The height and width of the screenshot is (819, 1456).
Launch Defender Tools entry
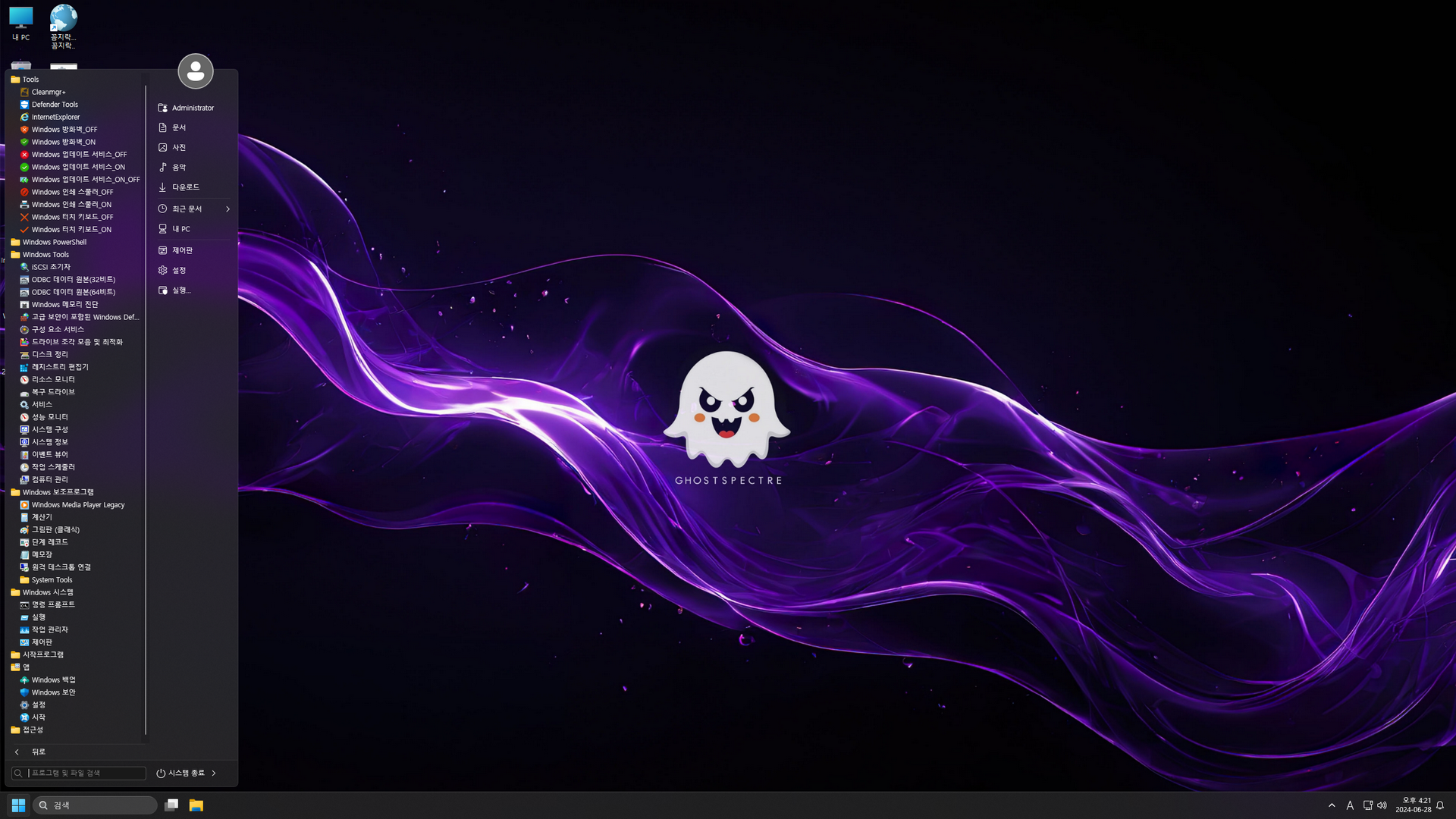(x=54, y=105)
